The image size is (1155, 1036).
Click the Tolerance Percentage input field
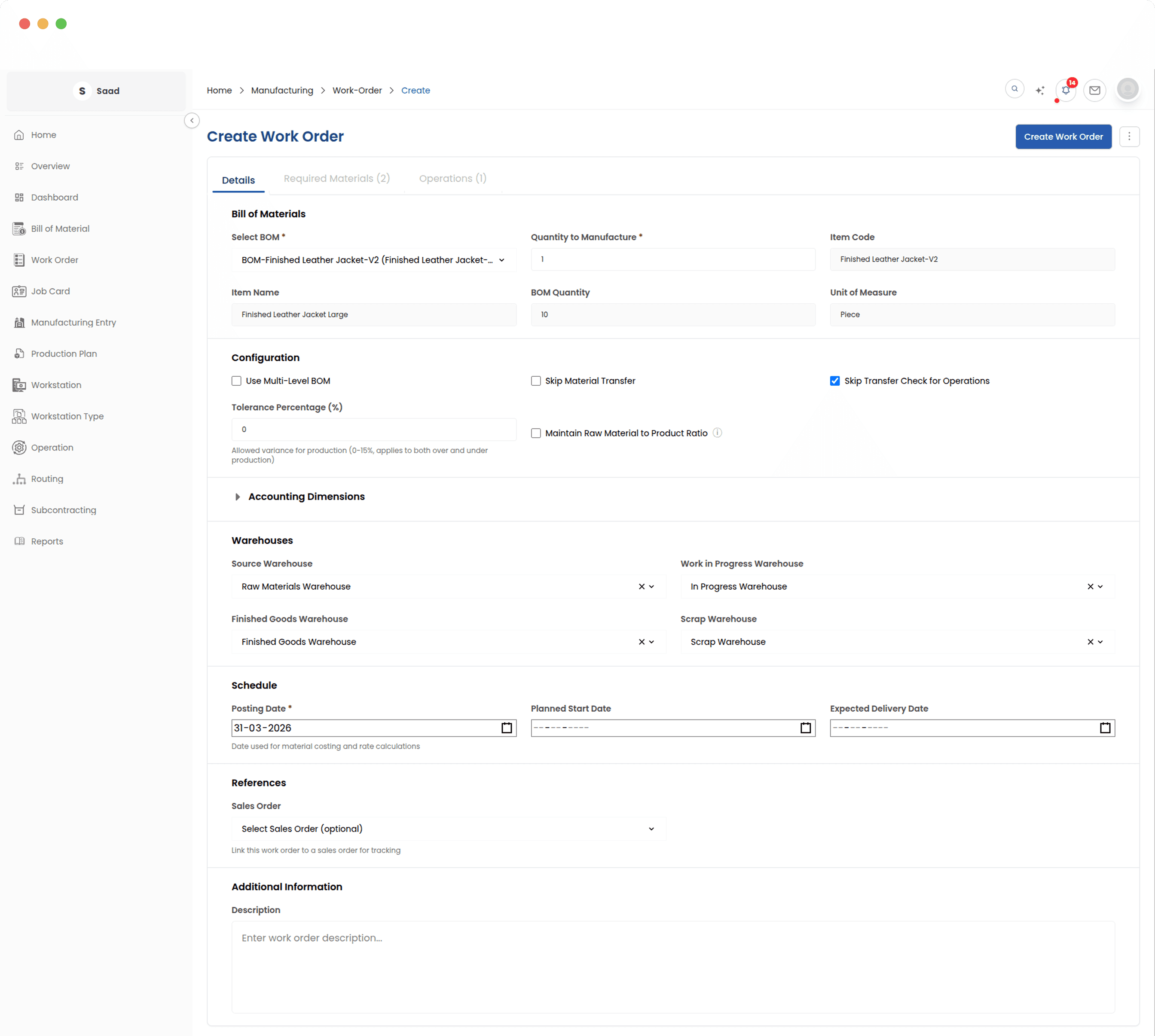373,430
